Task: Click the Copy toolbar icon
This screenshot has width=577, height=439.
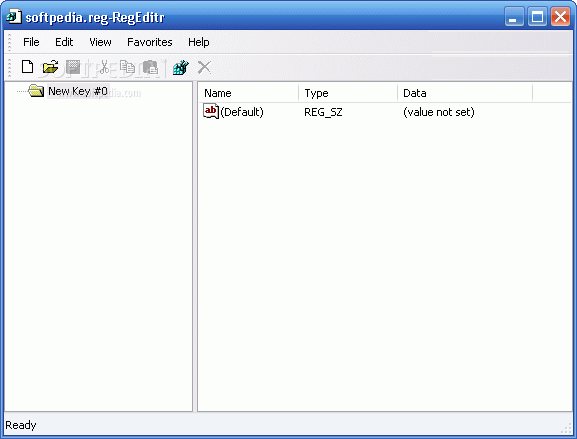Action: tap(127, 67)
